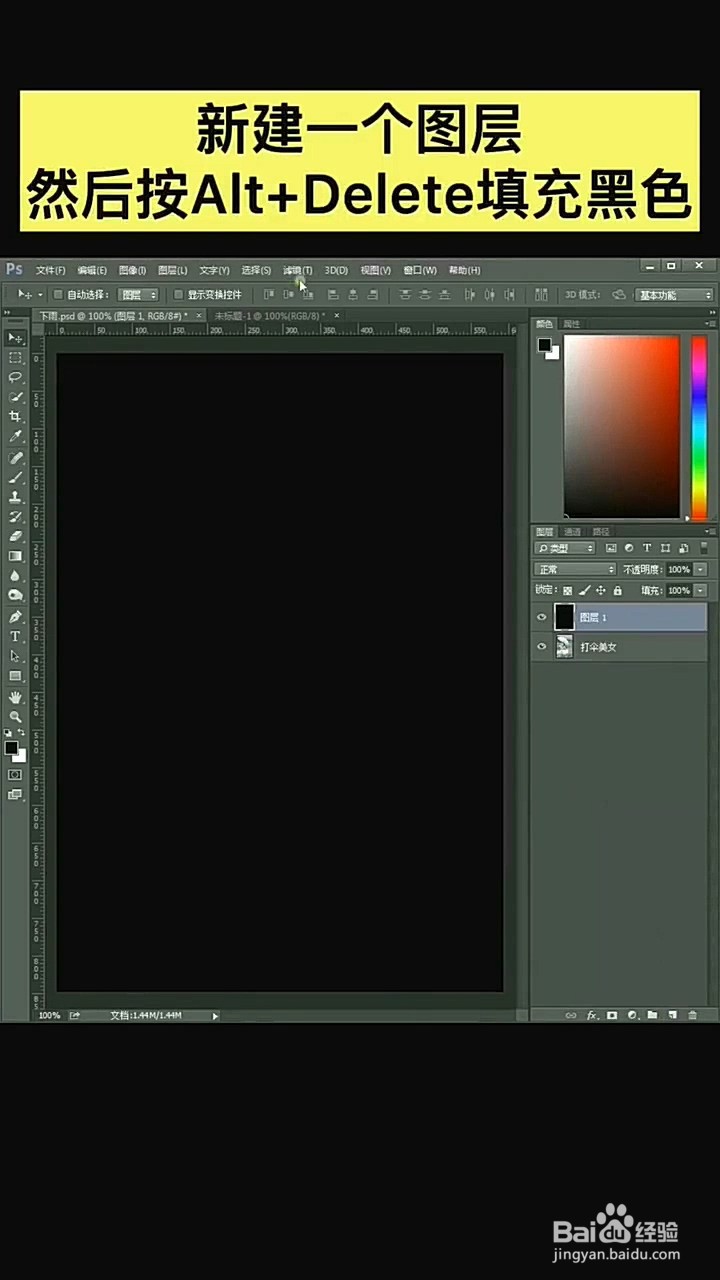
Task: Select the History Brush tool
Action: click(x=15, y=517)
